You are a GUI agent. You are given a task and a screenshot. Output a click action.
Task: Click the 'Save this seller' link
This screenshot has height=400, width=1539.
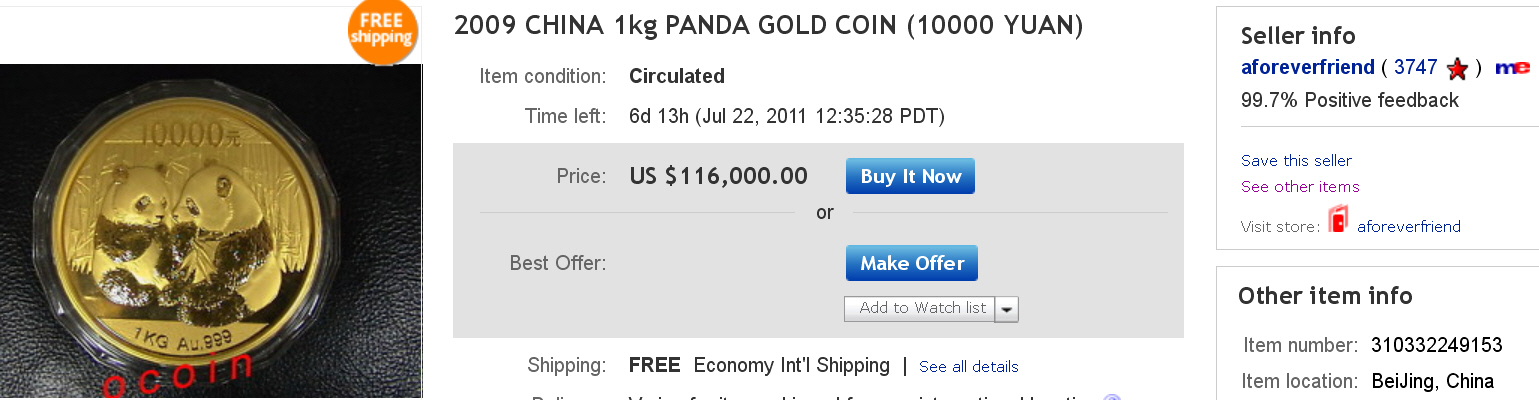click(x=1296, y=161)
